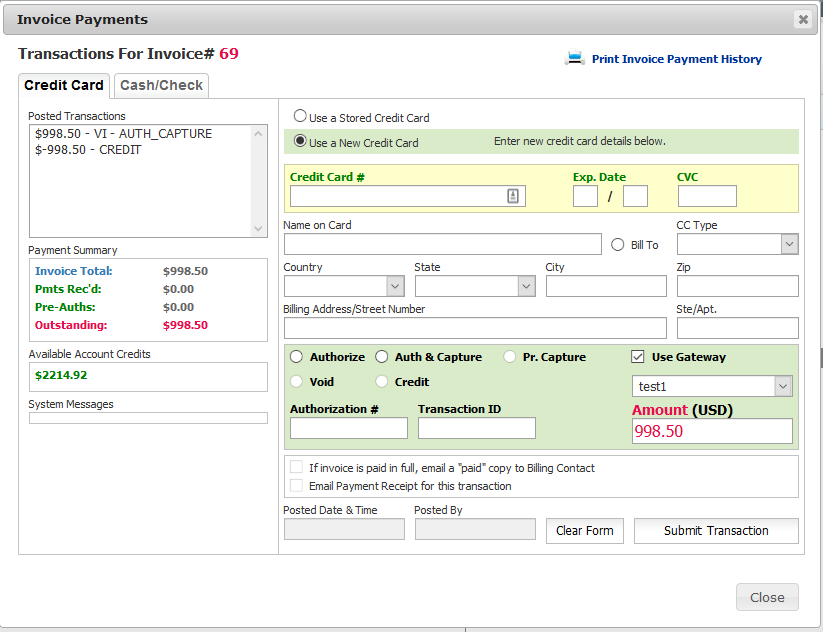Select the Bill To radio button
Screen dimensions: 823x632
(x=617, y=244)
